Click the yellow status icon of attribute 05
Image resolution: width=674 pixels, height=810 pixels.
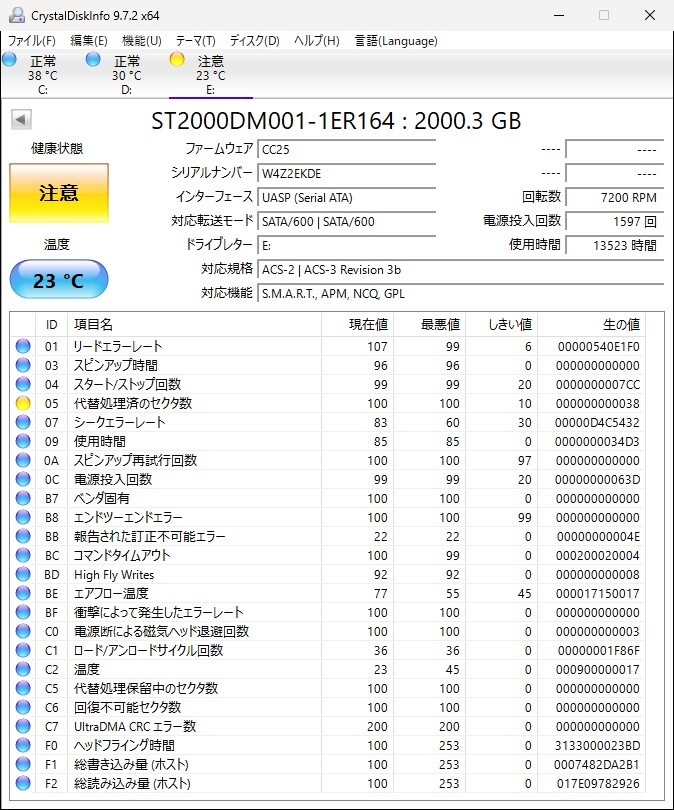click(23, 403)
